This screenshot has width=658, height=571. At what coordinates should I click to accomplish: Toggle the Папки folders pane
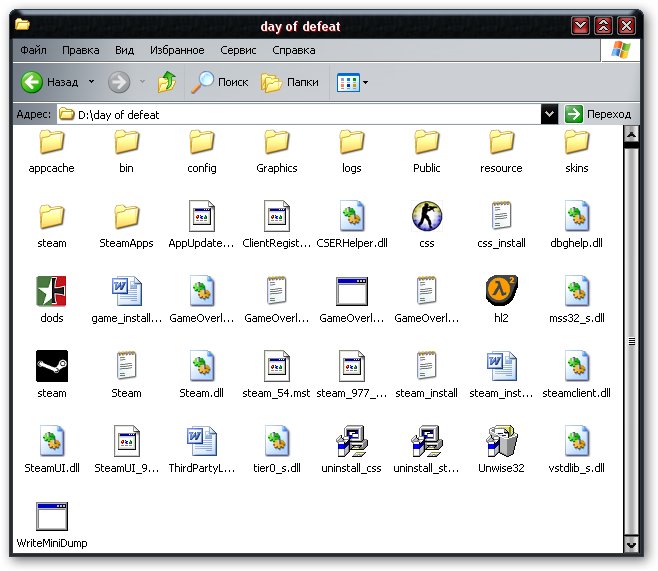pos(290,82)
